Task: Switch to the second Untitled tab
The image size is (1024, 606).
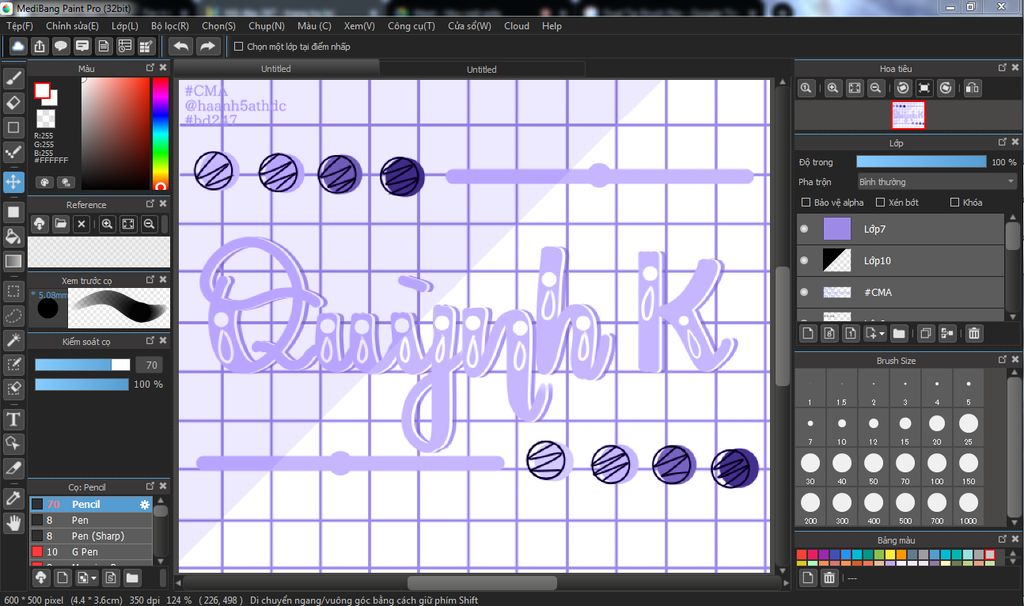Action: coord(481,69)
